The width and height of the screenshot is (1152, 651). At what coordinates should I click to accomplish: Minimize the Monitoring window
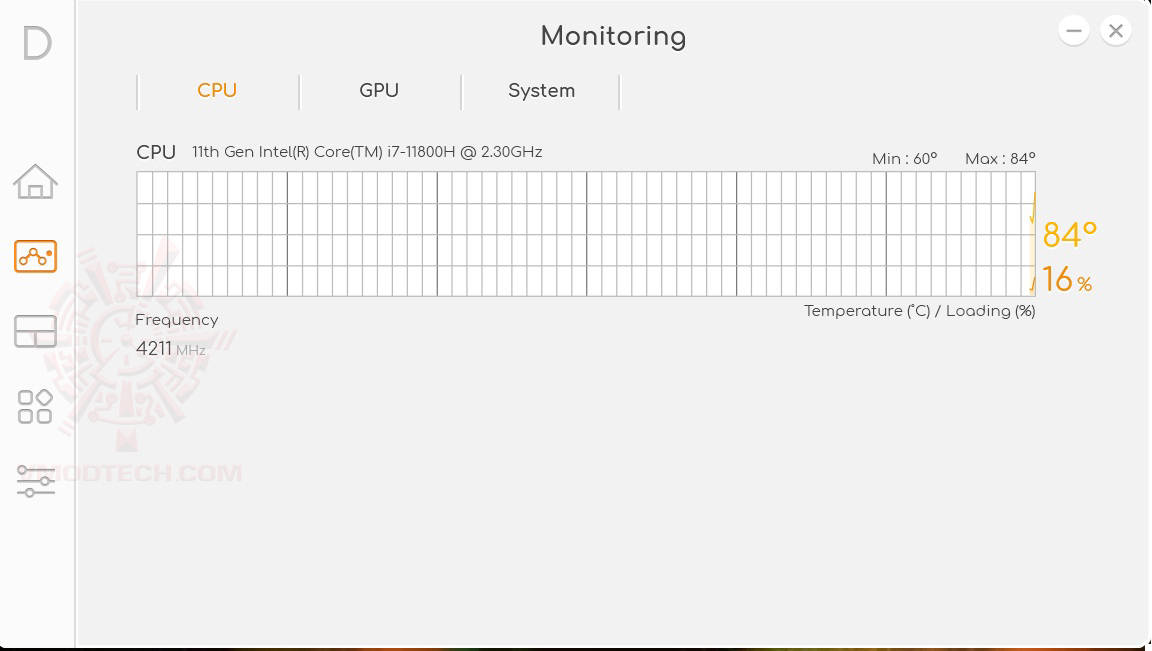[x=1074, y=31]
